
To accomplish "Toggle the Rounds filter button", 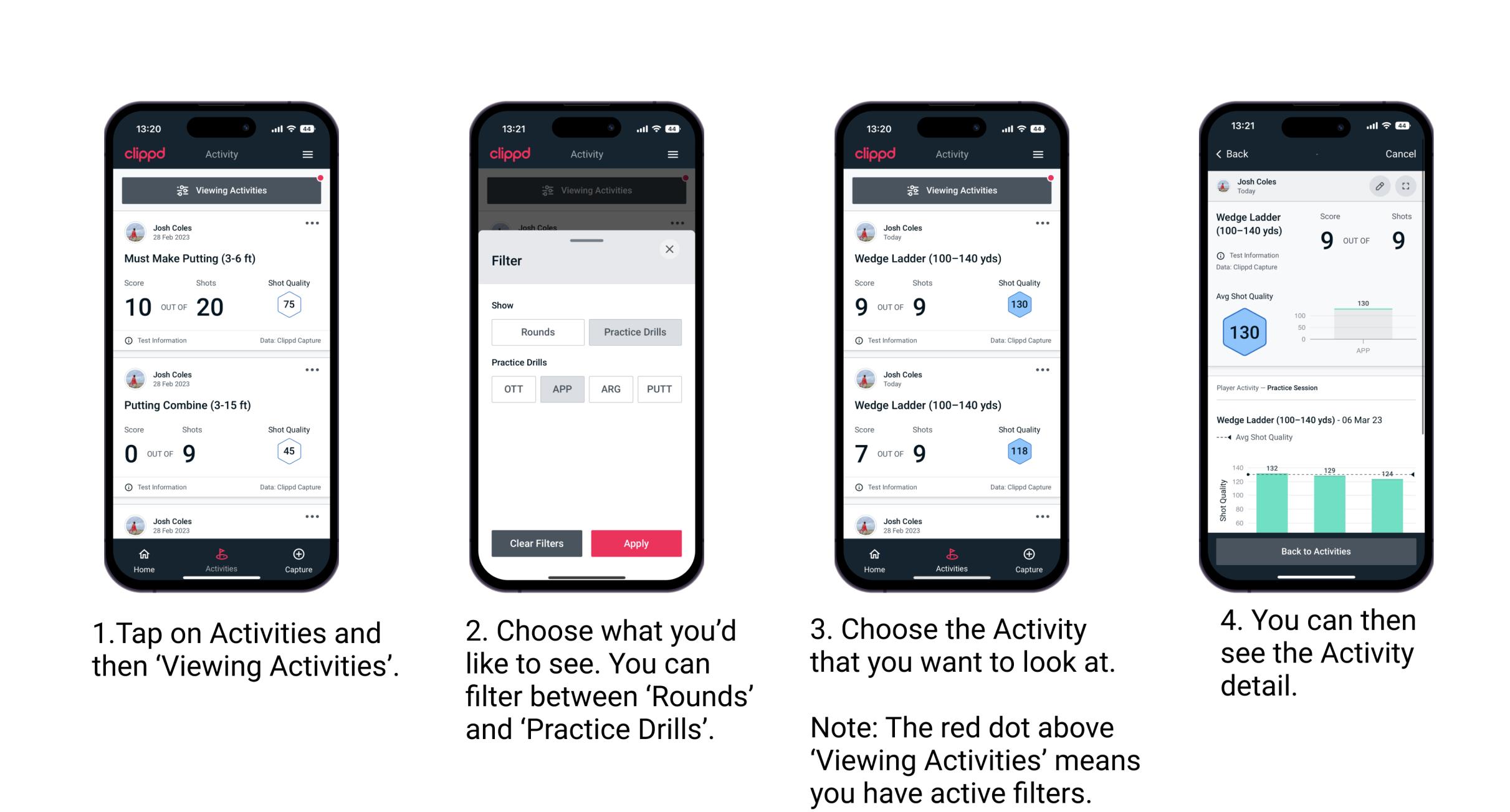I will [x=535, y=332].
